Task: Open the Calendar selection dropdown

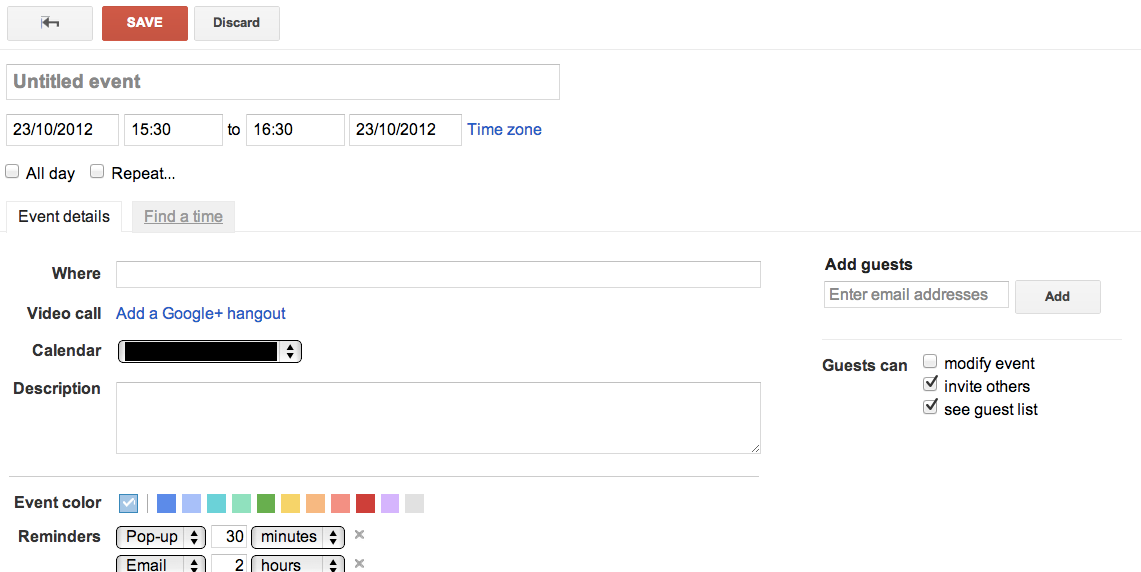Action: 210,351
